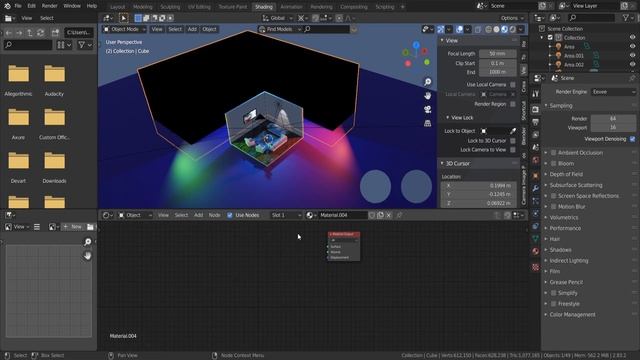
Task: Click node editor Select menu button
Action: tap(181, 215)
